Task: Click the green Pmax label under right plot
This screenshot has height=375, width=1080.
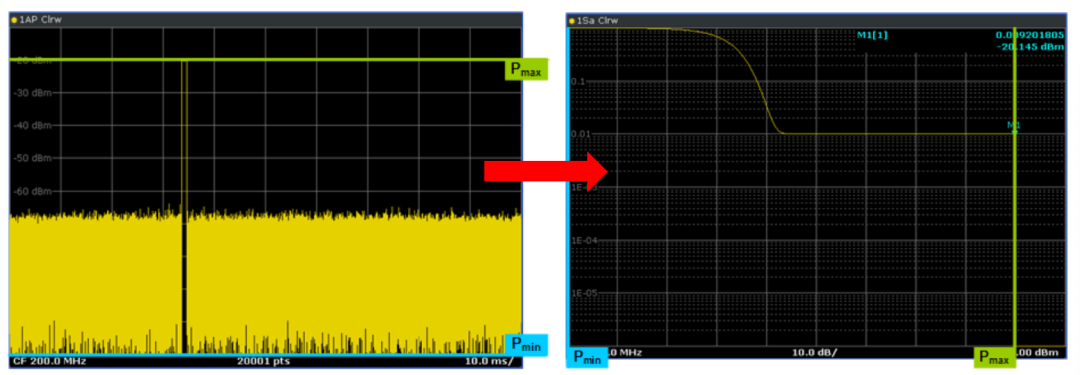Action: click(x=994, y=358)
